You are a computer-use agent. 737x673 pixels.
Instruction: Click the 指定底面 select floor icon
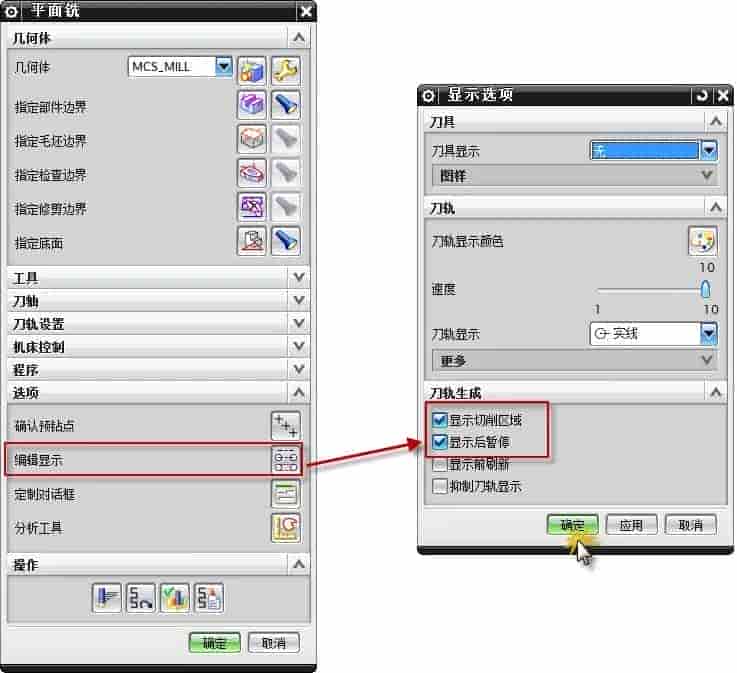point(252,241)
